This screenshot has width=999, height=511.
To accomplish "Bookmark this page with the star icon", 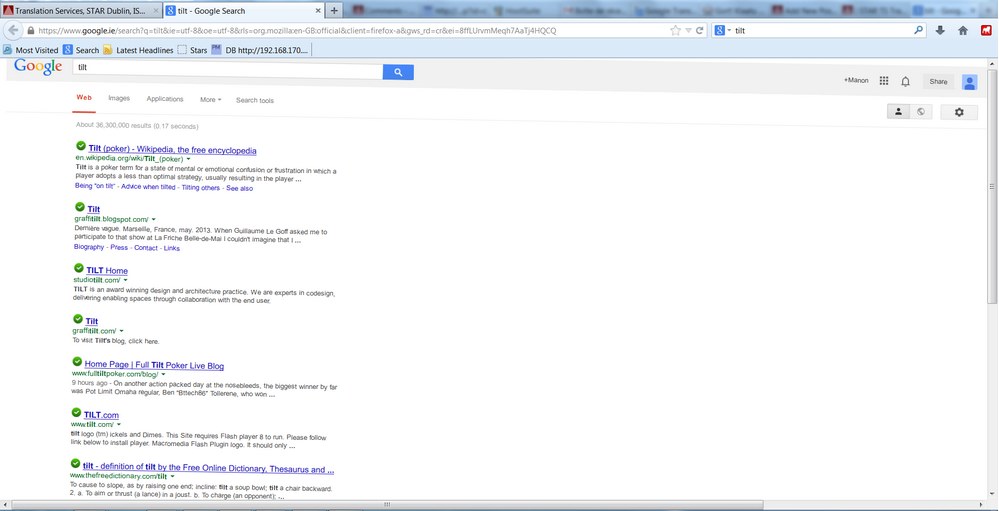I will pyautogui.click(x=675, y=31).
